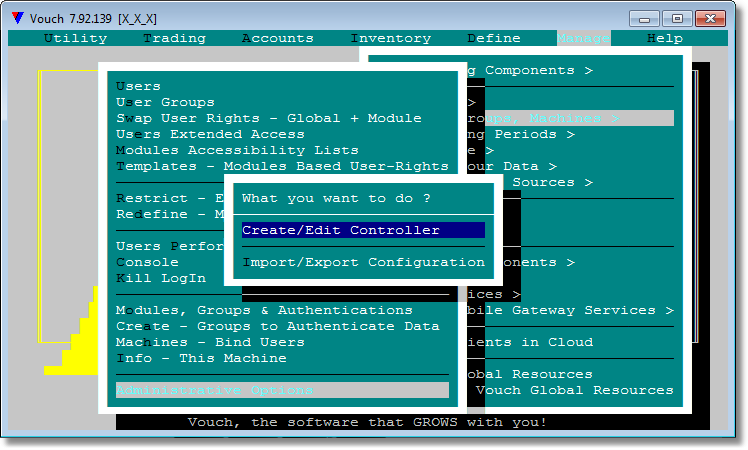The image size is (748, 450).
Task: Maximize the Vouch window
Action: [677, 19]
